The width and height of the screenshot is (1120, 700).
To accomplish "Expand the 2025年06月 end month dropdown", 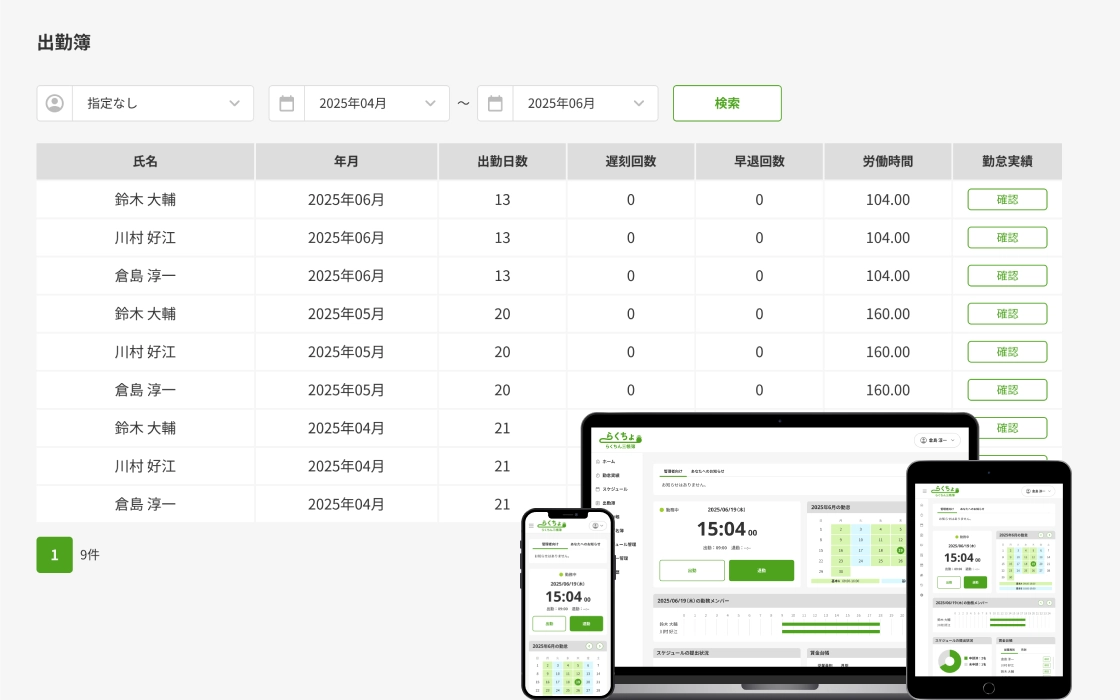I will pyautogui.click(x=585, y=103).
